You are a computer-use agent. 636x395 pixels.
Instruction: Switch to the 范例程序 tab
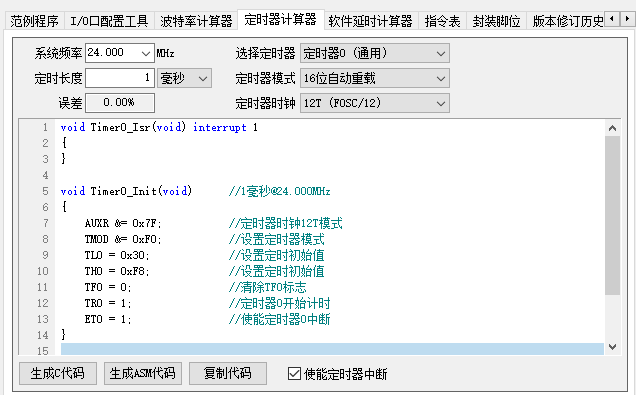click(x=34, y=21)
